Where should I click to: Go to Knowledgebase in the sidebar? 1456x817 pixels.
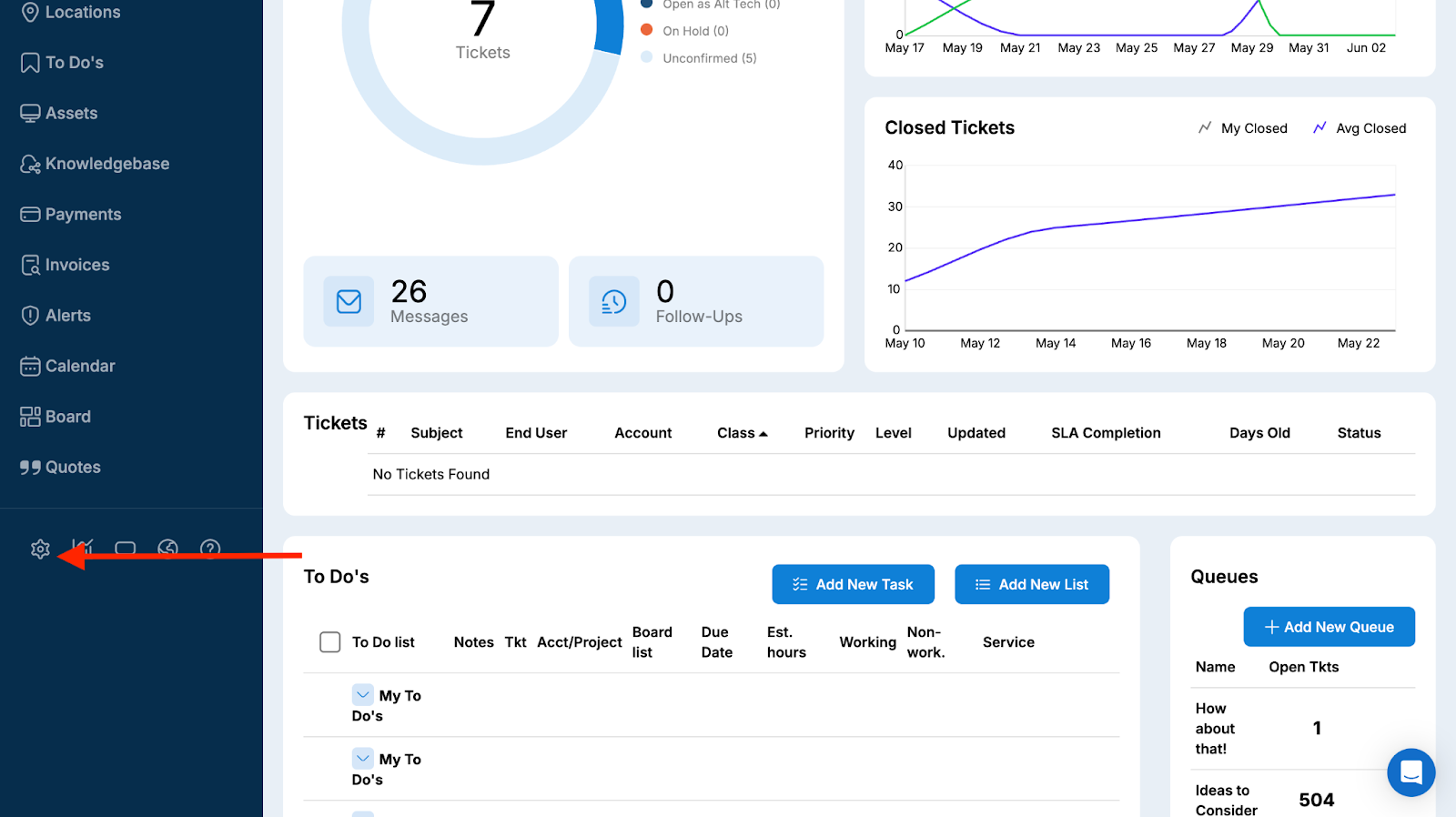point(106,164)
